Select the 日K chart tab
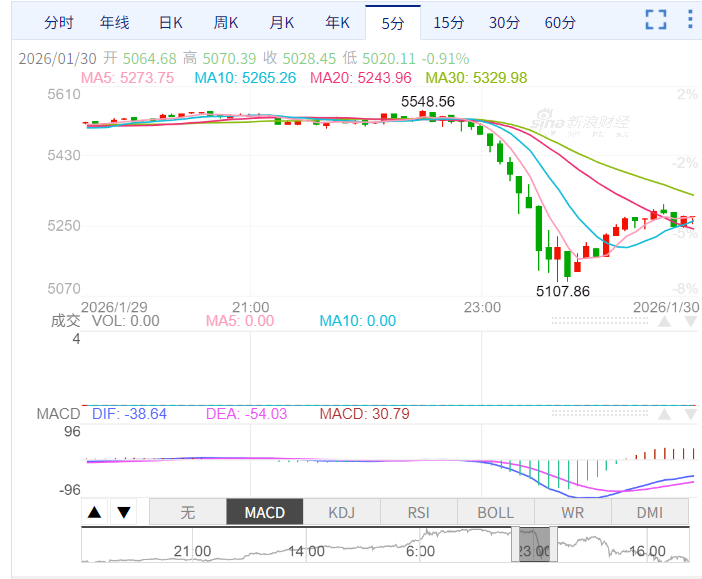This screenshot has height=579, width=702. 171,22
